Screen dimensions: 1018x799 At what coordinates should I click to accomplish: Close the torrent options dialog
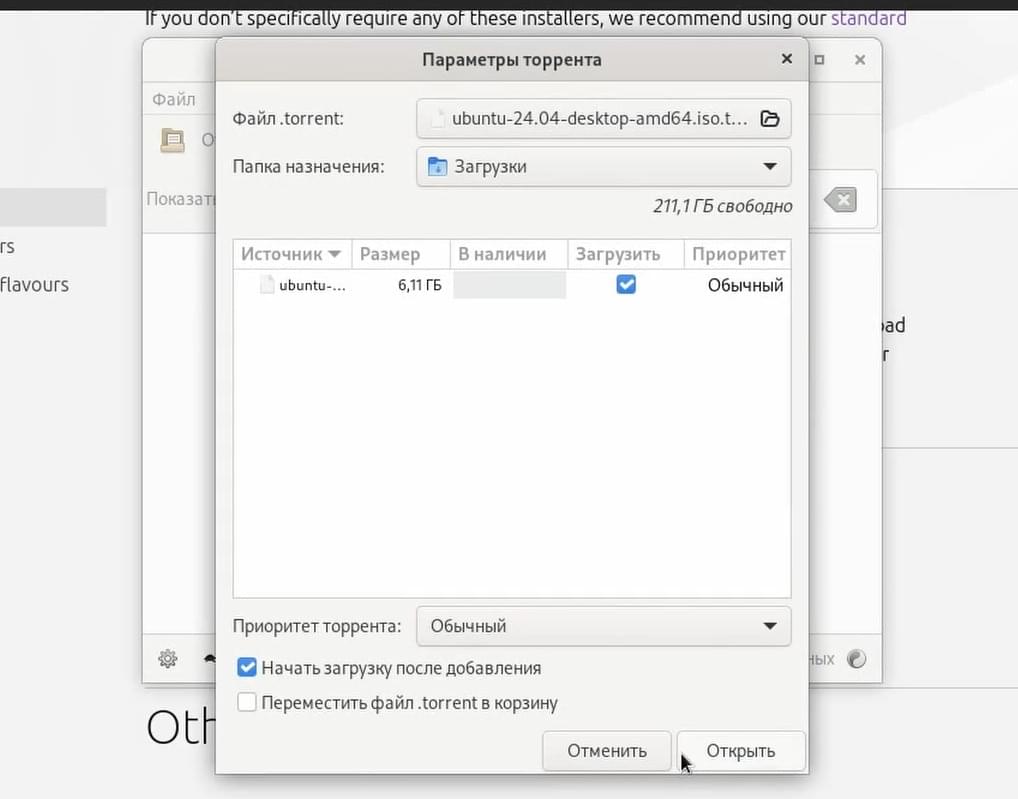(787, 59)
